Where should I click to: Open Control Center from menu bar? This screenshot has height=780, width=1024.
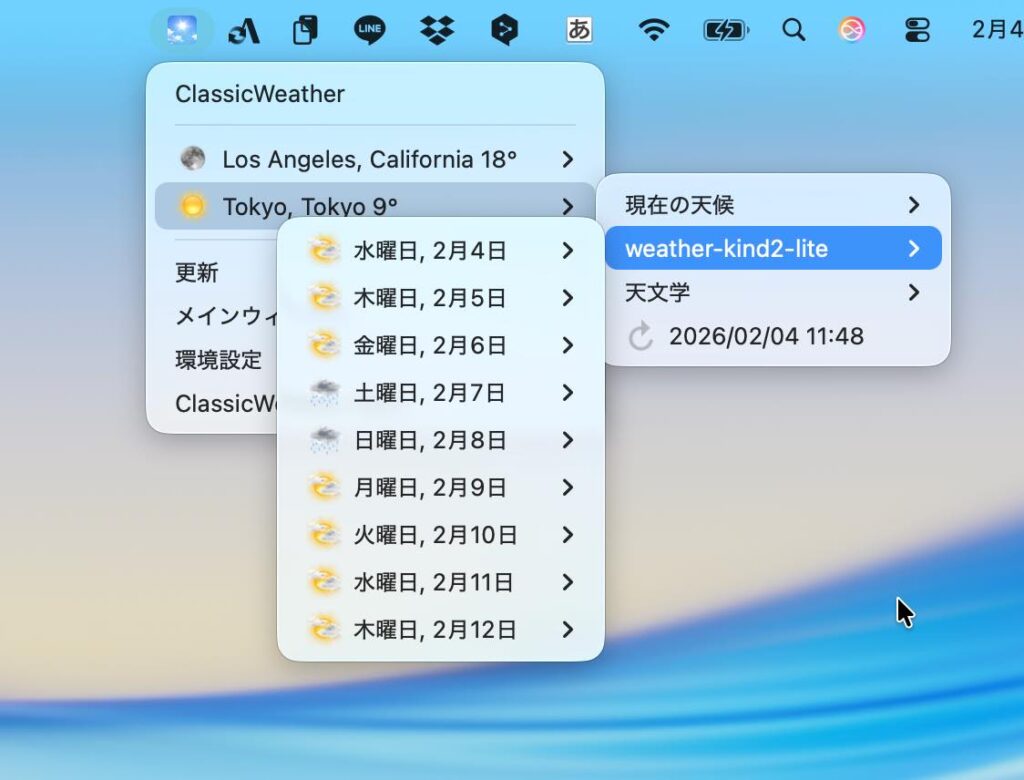[x=917, y=30]
